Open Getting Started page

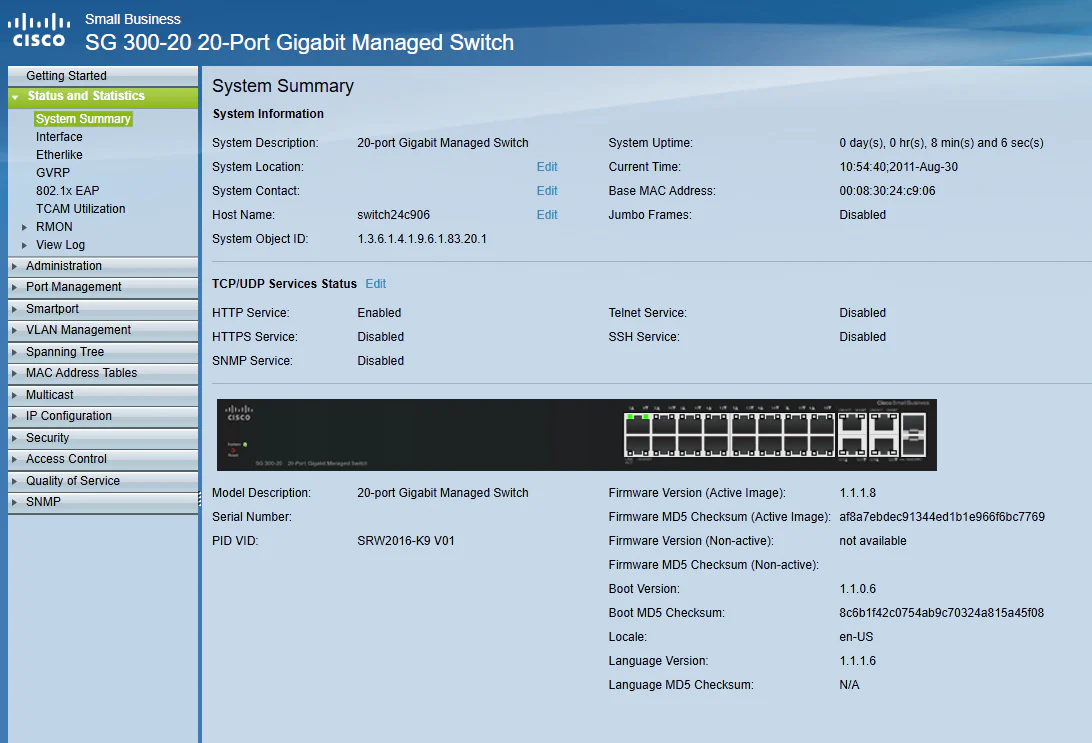(103, 76)
